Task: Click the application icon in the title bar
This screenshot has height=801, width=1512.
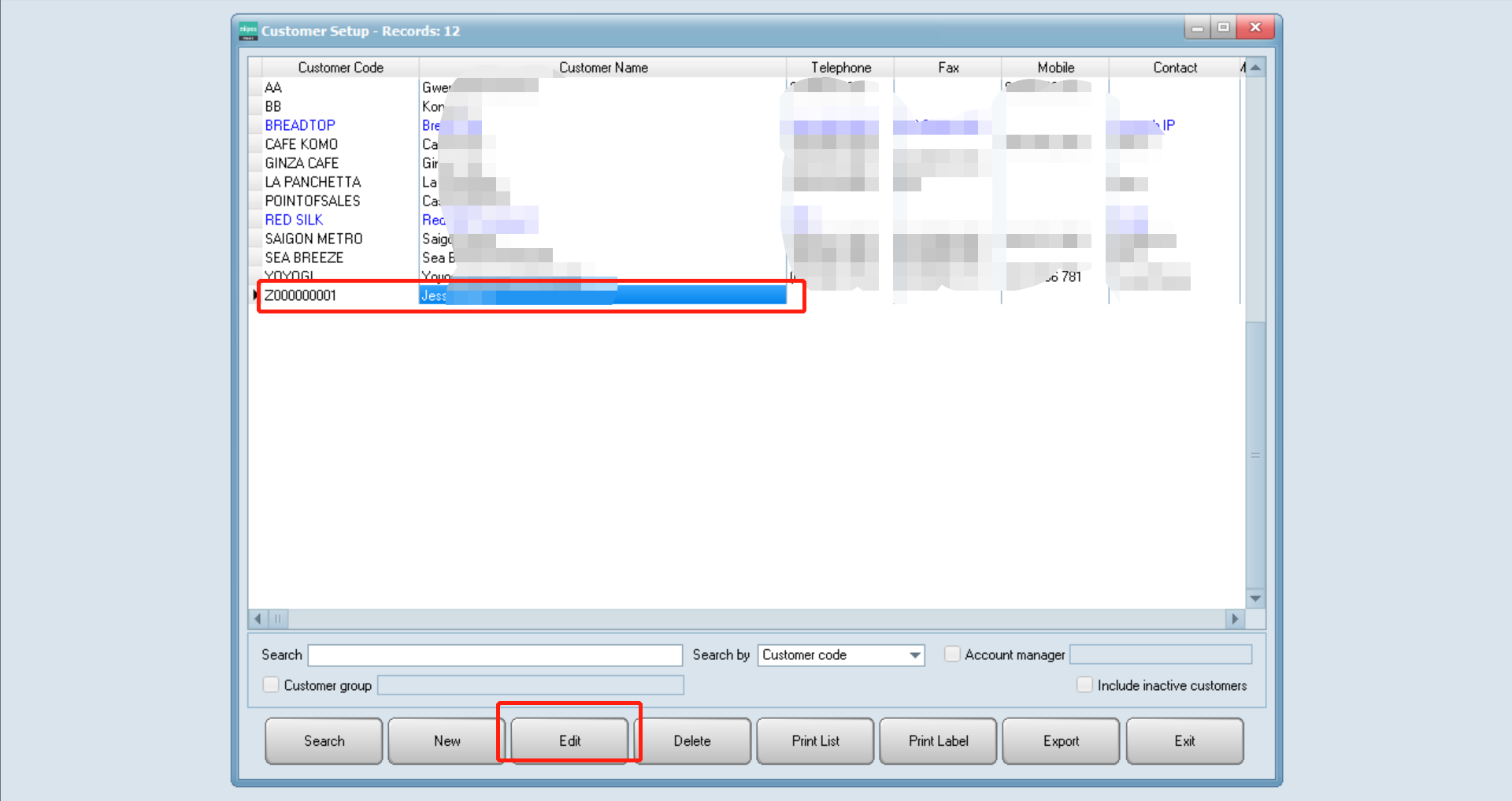Action: [x=247, y=28]
